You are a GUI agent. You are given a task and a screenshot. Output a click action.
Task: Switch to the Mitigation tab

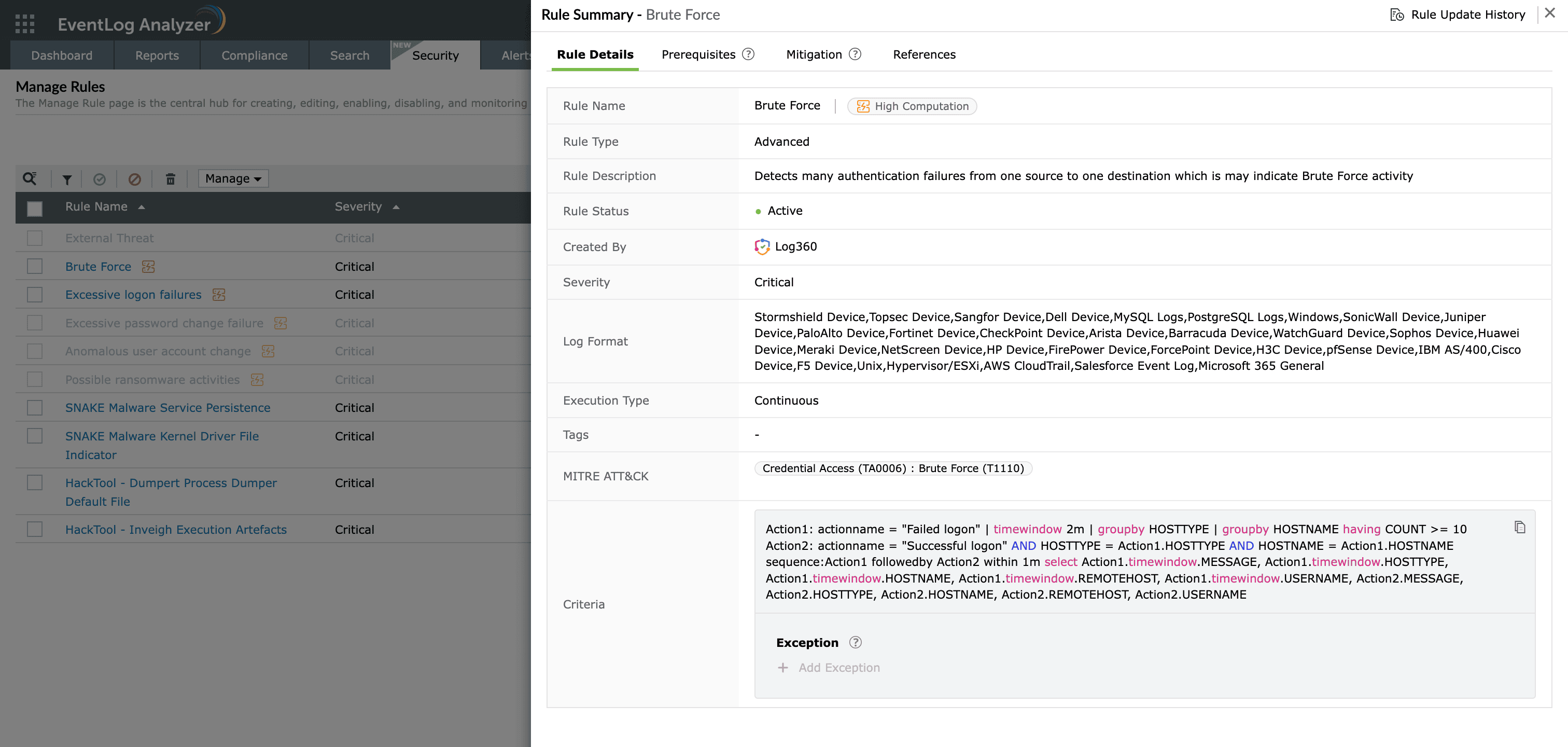click(x=814, y=54)
